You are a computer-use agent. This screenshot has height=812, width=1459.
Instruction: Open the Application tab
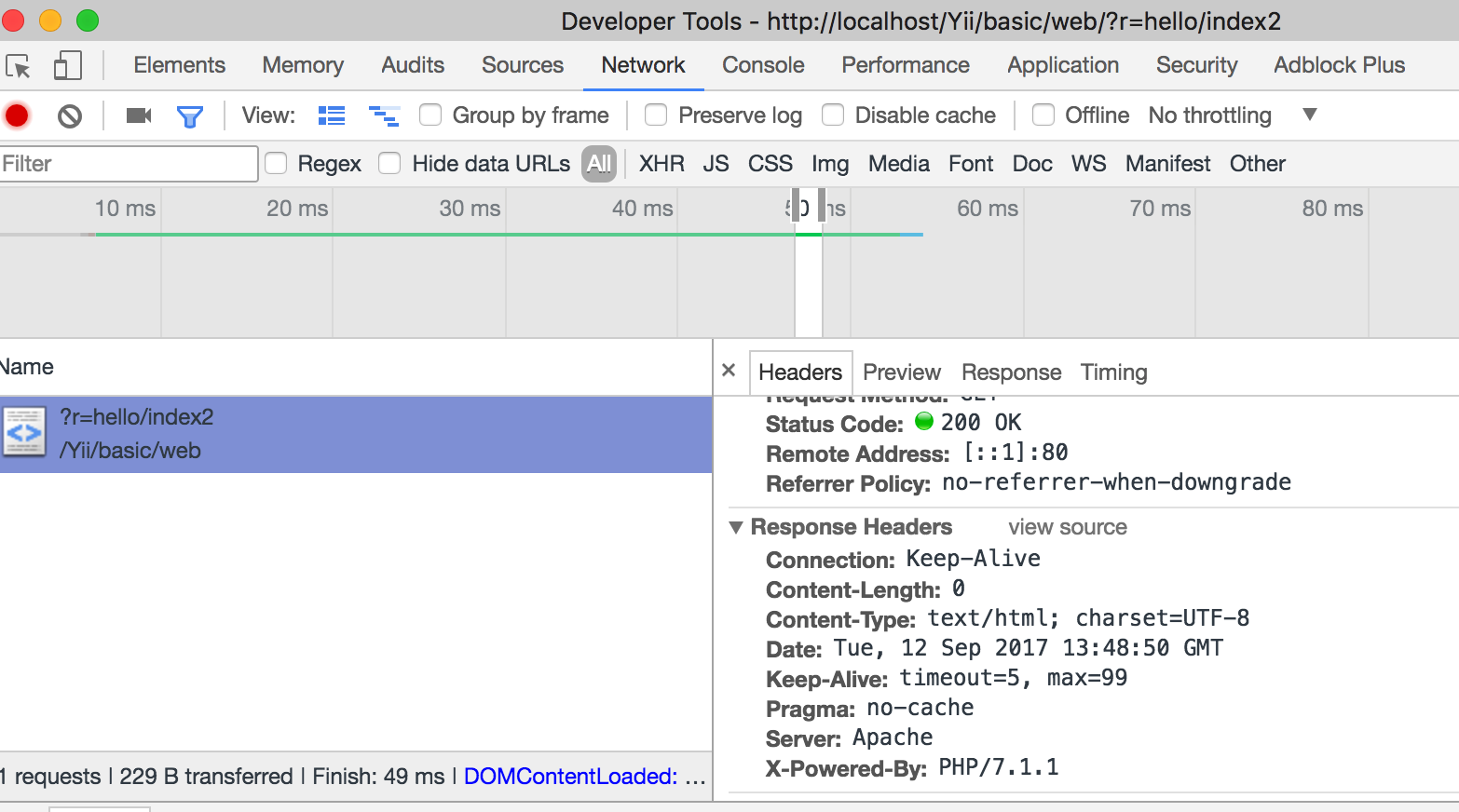pos(1063,65)
